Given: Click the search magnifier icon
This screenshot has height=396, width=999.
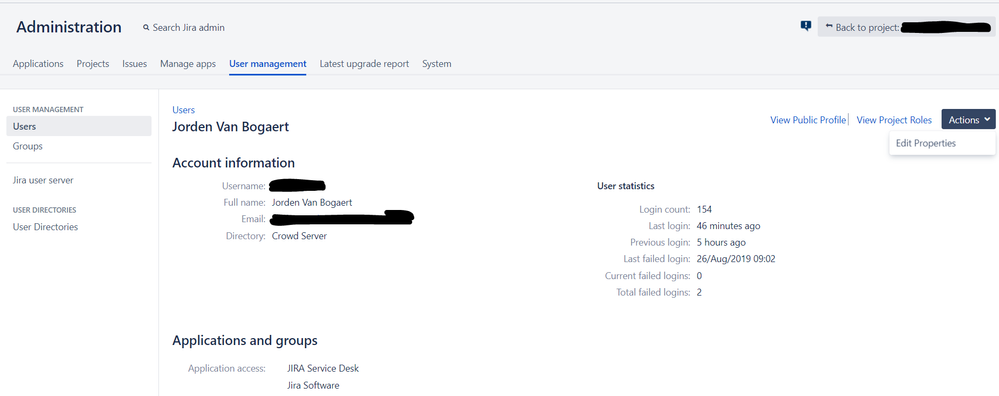Looking at the screenshot, I should point(147,28).
